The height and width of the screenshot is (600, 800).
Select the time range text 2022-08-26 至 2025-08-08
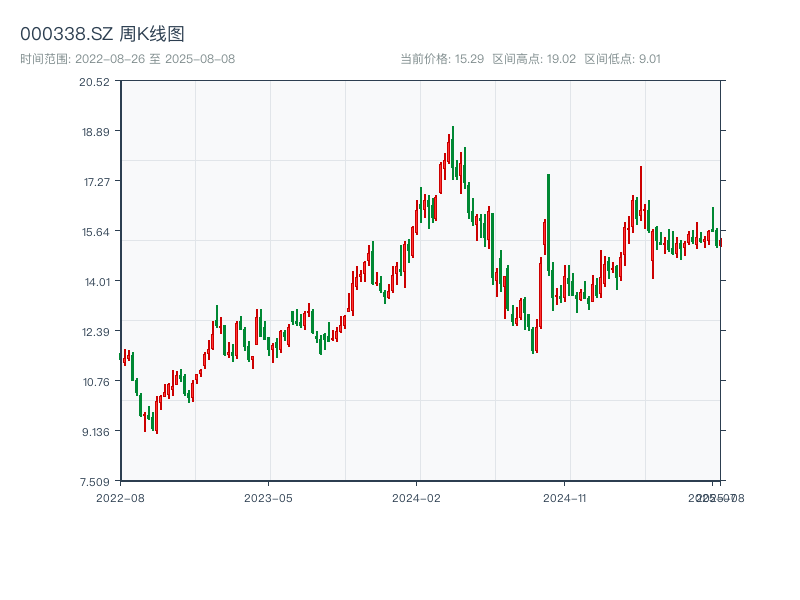(x=155, y=59)
